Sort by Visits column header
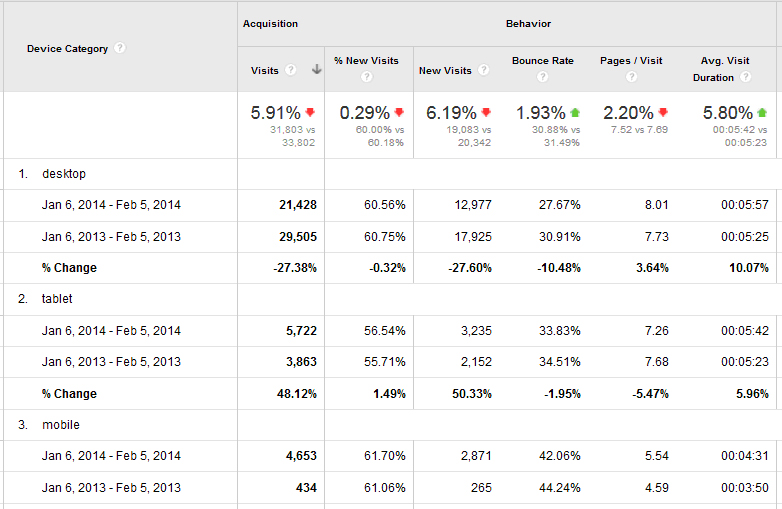The width and height of the screenshot is (782, 509). 264,70
